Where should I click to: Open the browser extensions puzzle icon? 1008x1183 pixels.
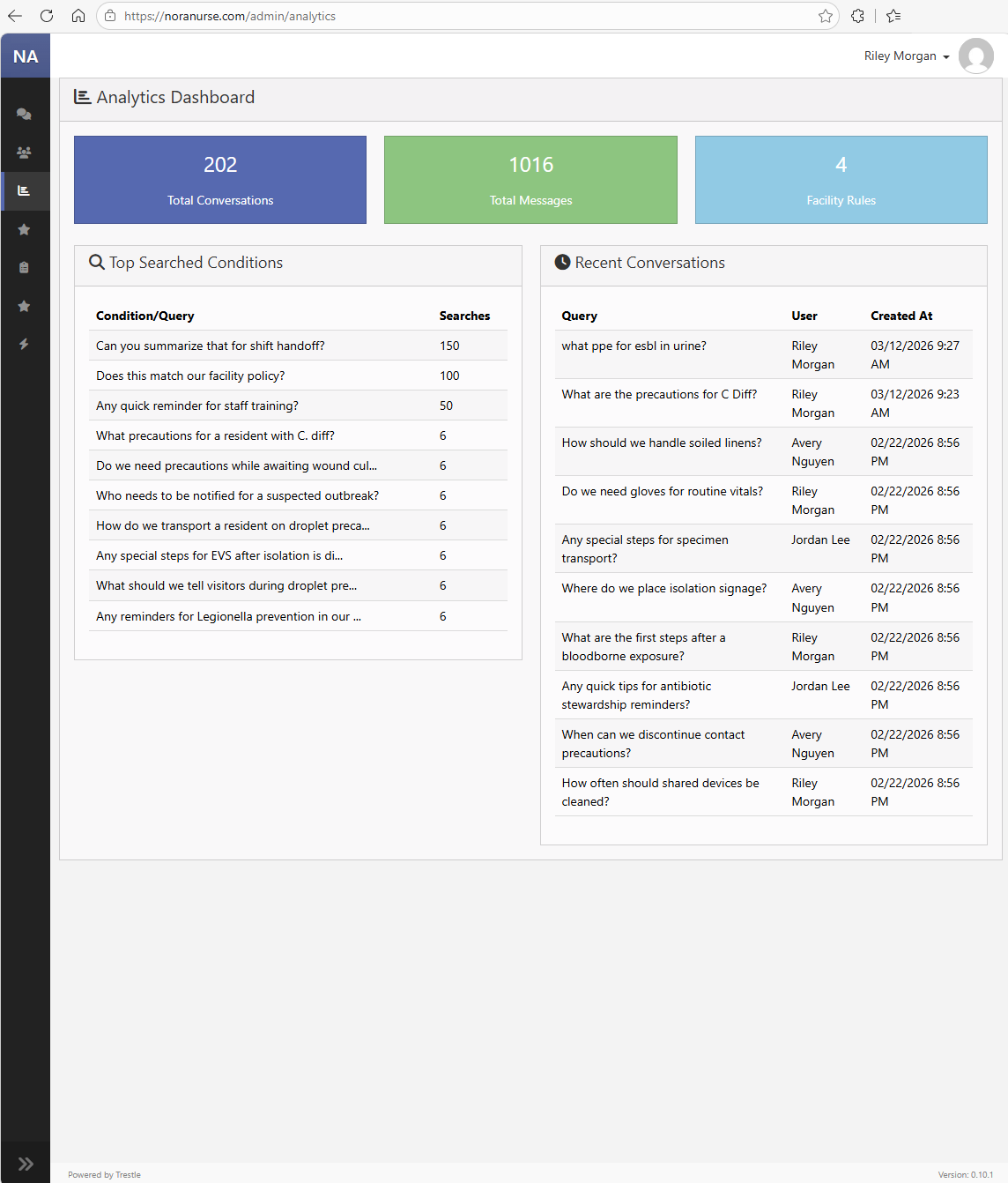pos(856,16)
